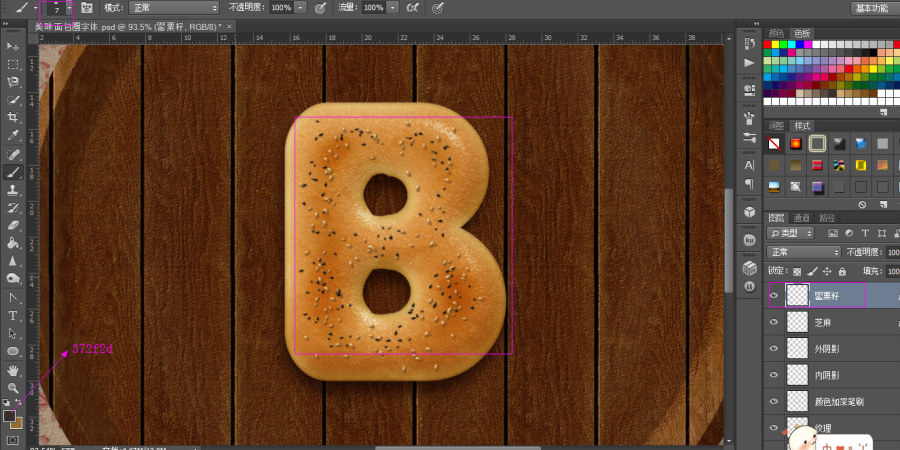Toggle lock transparent pixels
Image resolution: width=900 pixels, height=450 pixels.
tap(797, 271)
